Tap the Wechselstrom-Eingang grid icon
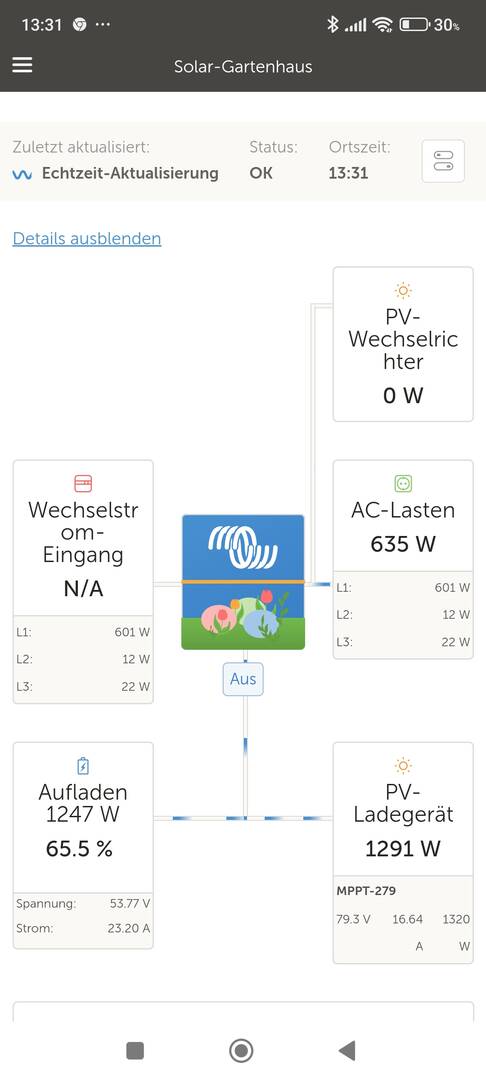The image size is (486, 1080). 83,483
